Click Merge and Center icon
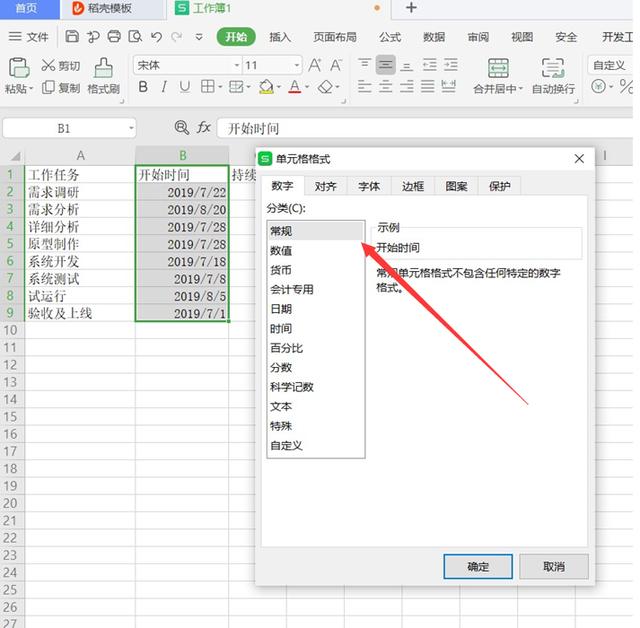 (x=498, y=68)
